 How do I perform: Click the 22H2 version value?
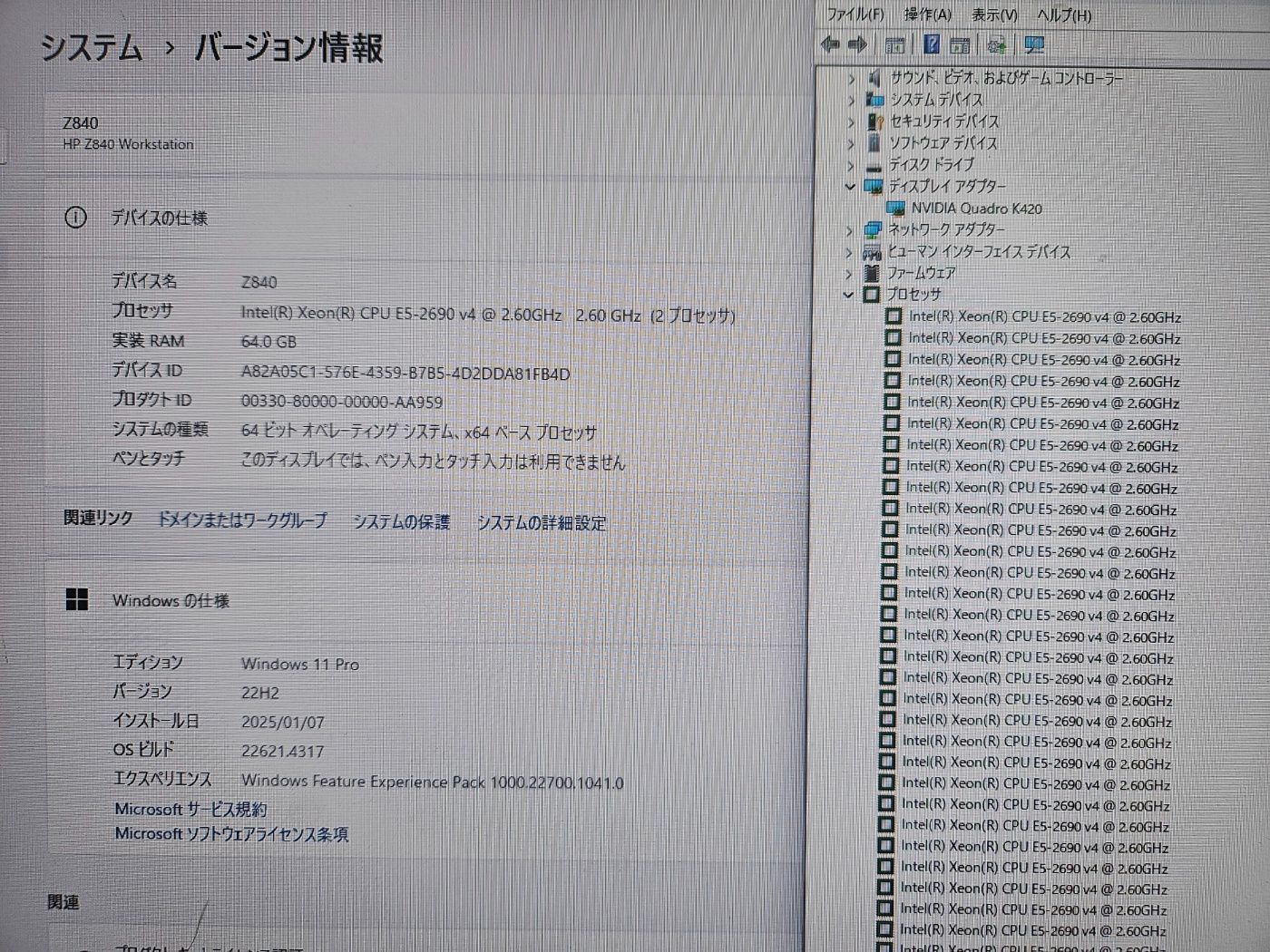click(260, 694)
